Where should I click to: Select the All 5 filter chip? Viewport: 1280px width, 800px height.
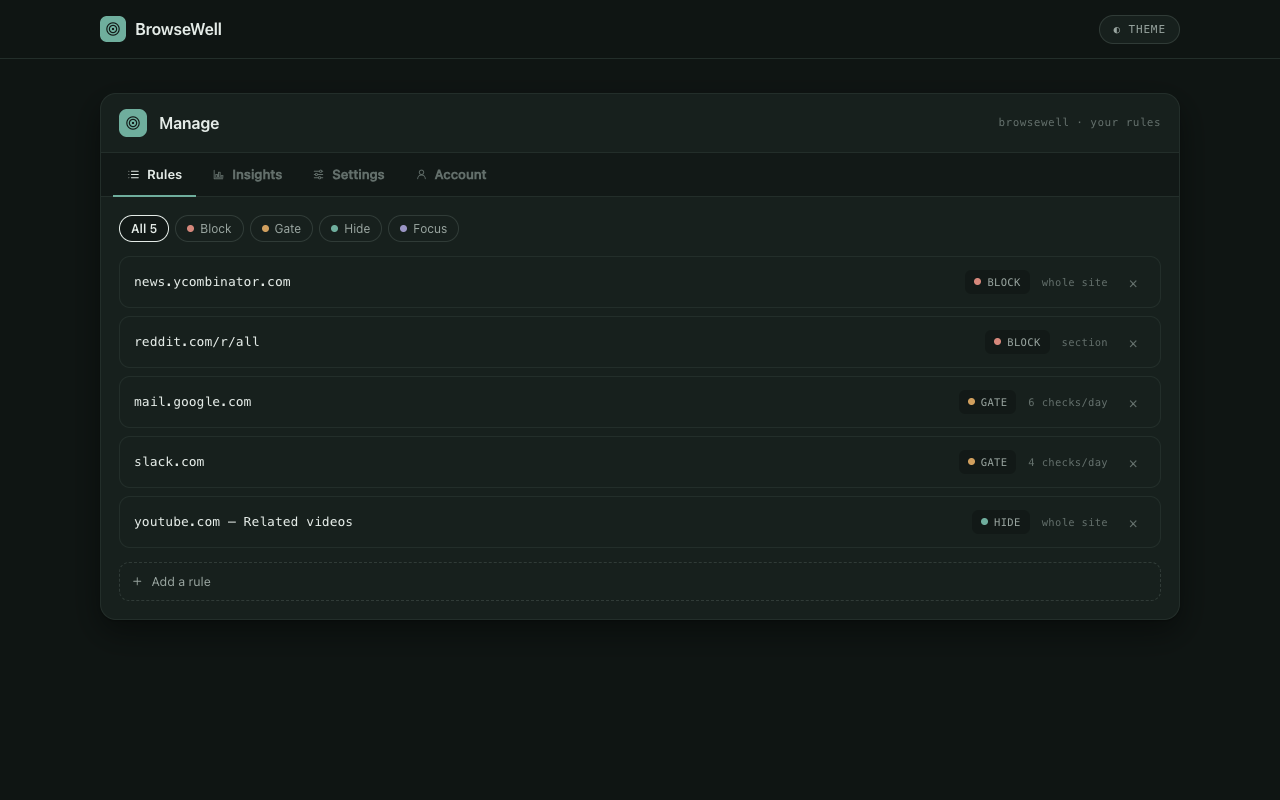tap(144, 229)
